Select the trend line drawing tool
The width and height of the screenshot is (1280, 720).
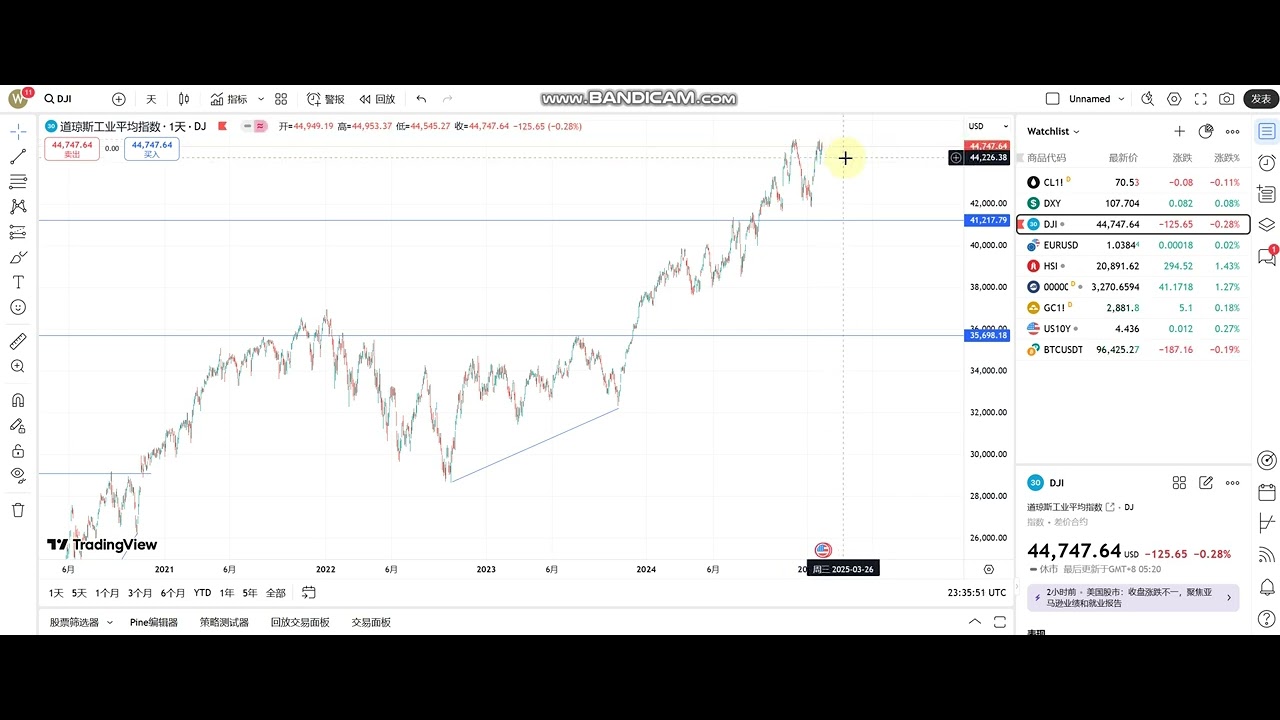18,157
